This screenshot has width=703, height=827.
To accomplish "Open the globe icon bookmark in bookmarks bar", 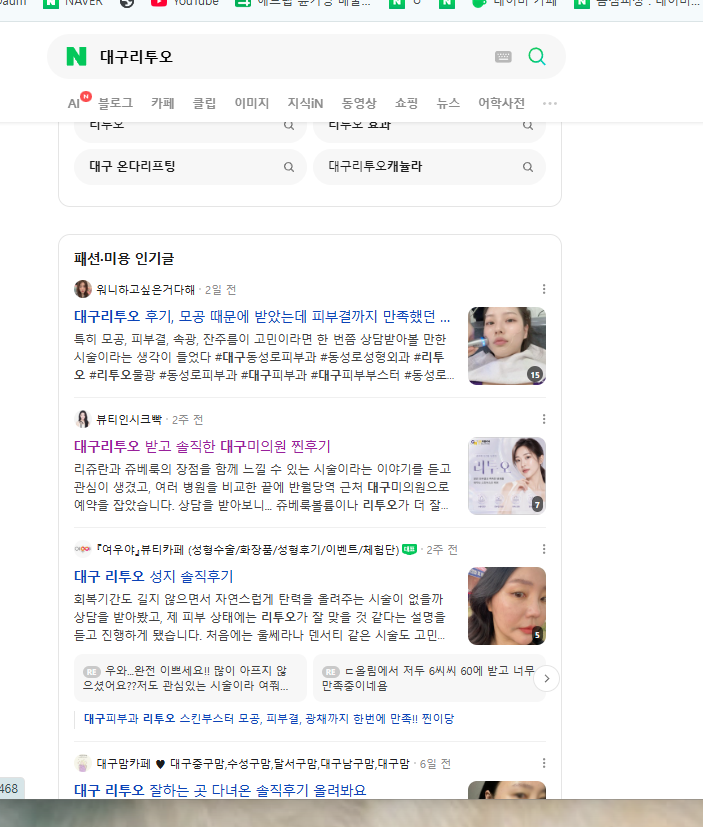I will [x=127, y=3].
